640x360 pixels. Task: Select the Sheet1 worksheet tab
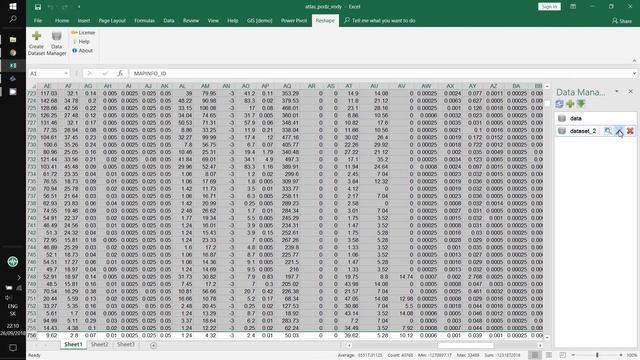pyautogui.click(x=73, y=344)
